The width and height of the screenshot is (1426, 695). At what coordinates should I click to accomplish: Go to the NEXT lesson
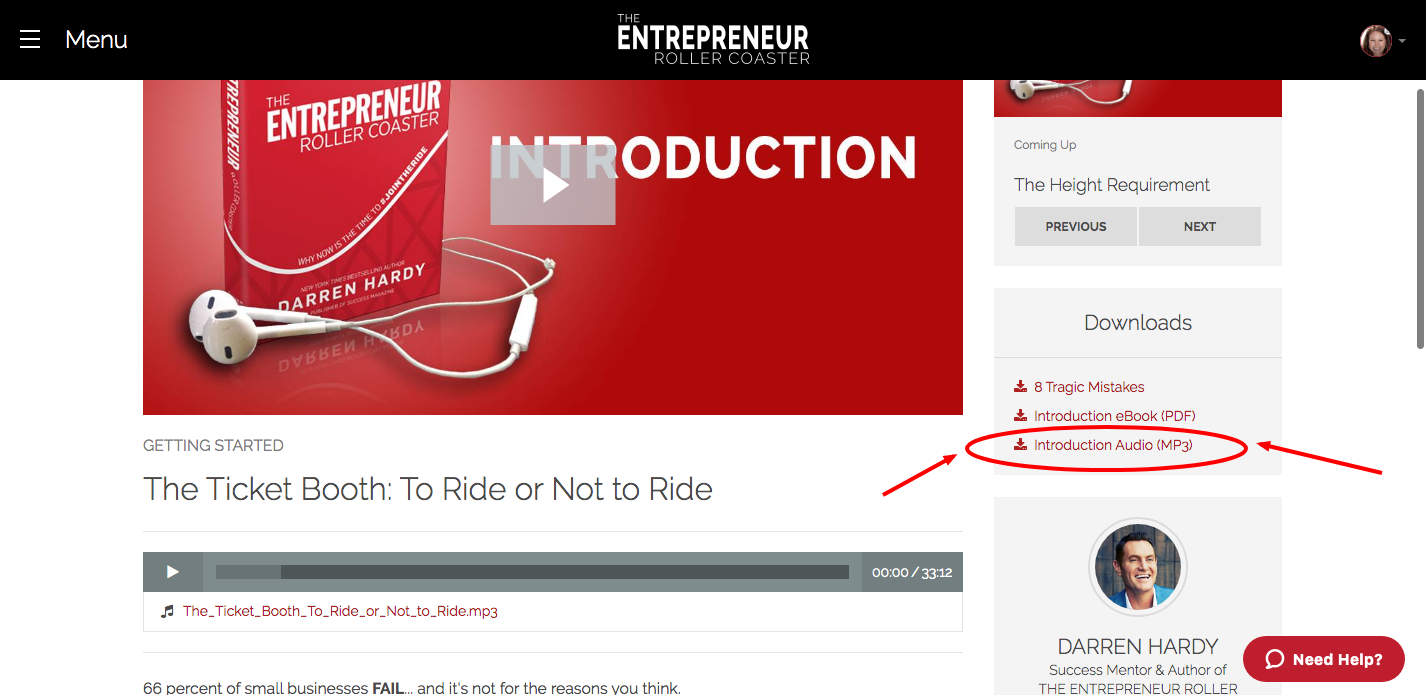click(1199, 227)
